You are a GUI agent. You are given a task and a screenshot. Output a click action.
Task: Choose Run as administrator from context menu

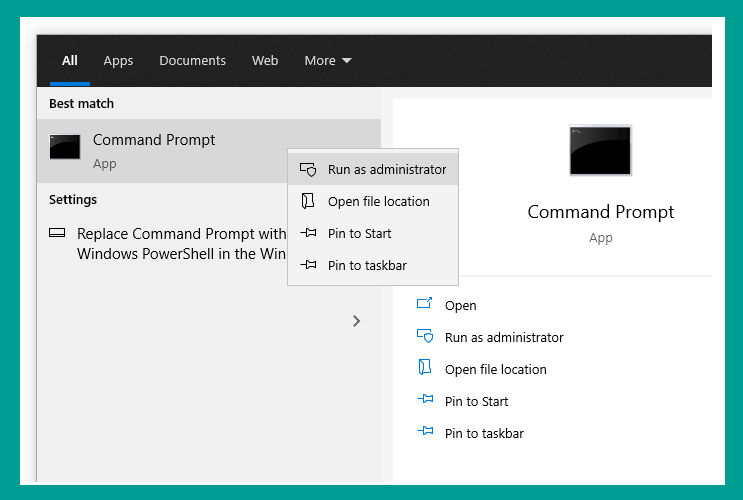pyautogui.click(x=373, y=169)
